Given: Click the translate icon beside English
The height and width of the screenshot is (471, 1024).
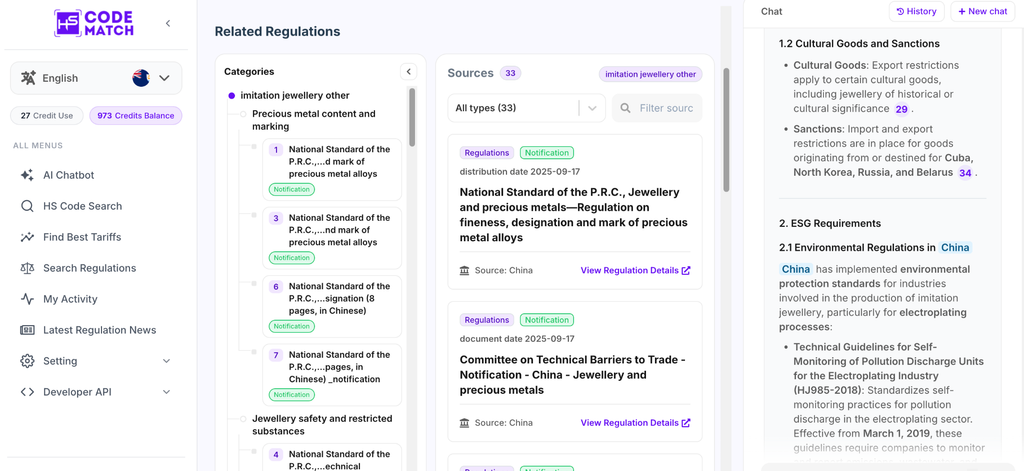Looking at the screenshot, I should (28, 78).
